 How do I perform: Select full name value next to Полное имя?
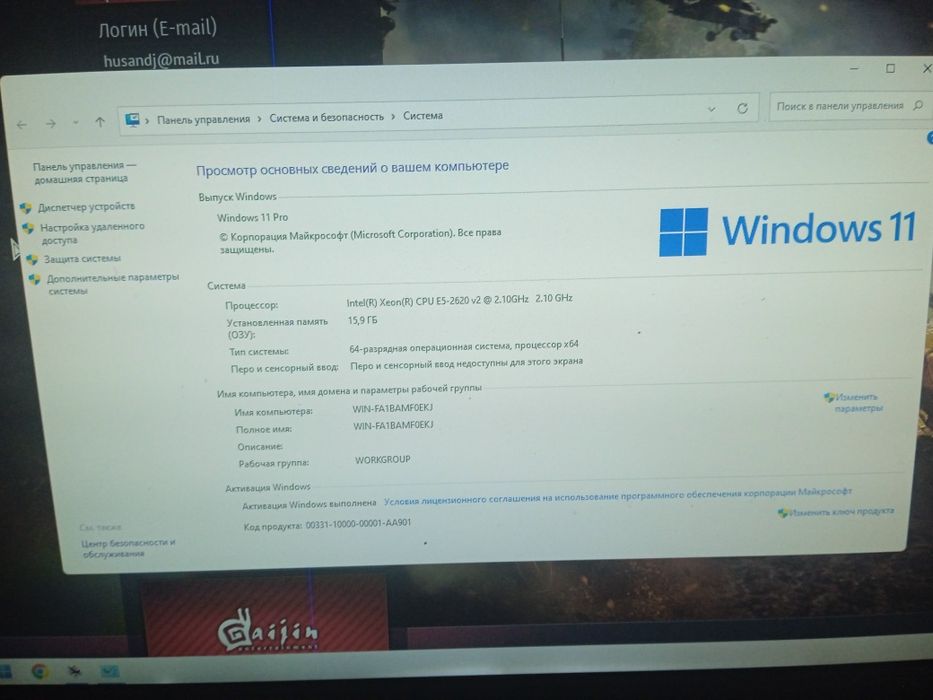click(x=393, y=426)
